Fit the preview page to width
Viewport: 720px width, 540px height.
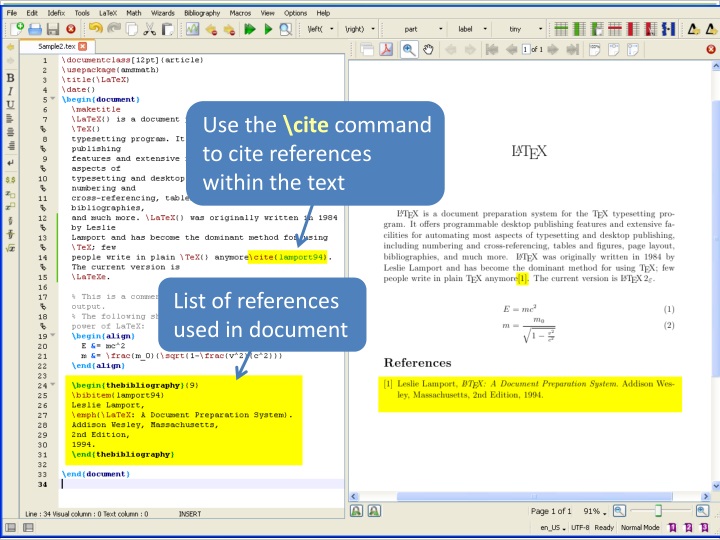click(x=613, y=49)
